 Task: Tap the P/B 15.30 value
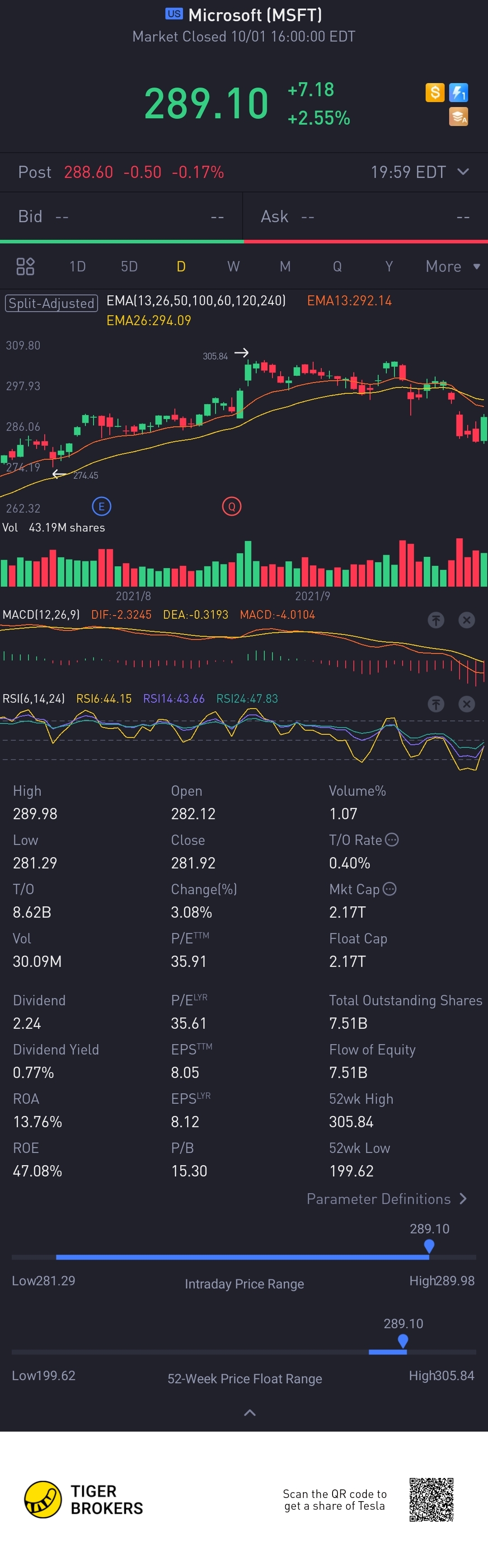(x=189, y=1171)
